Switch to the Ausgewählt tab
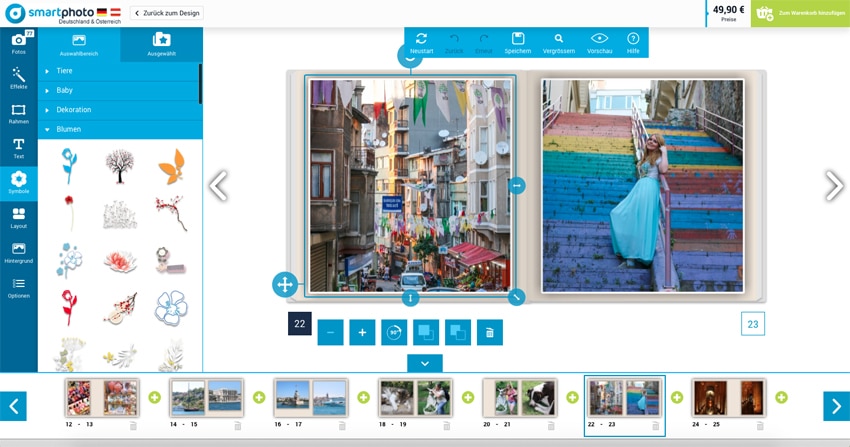Viewport: 850px width, 447px height. (162, 44)
